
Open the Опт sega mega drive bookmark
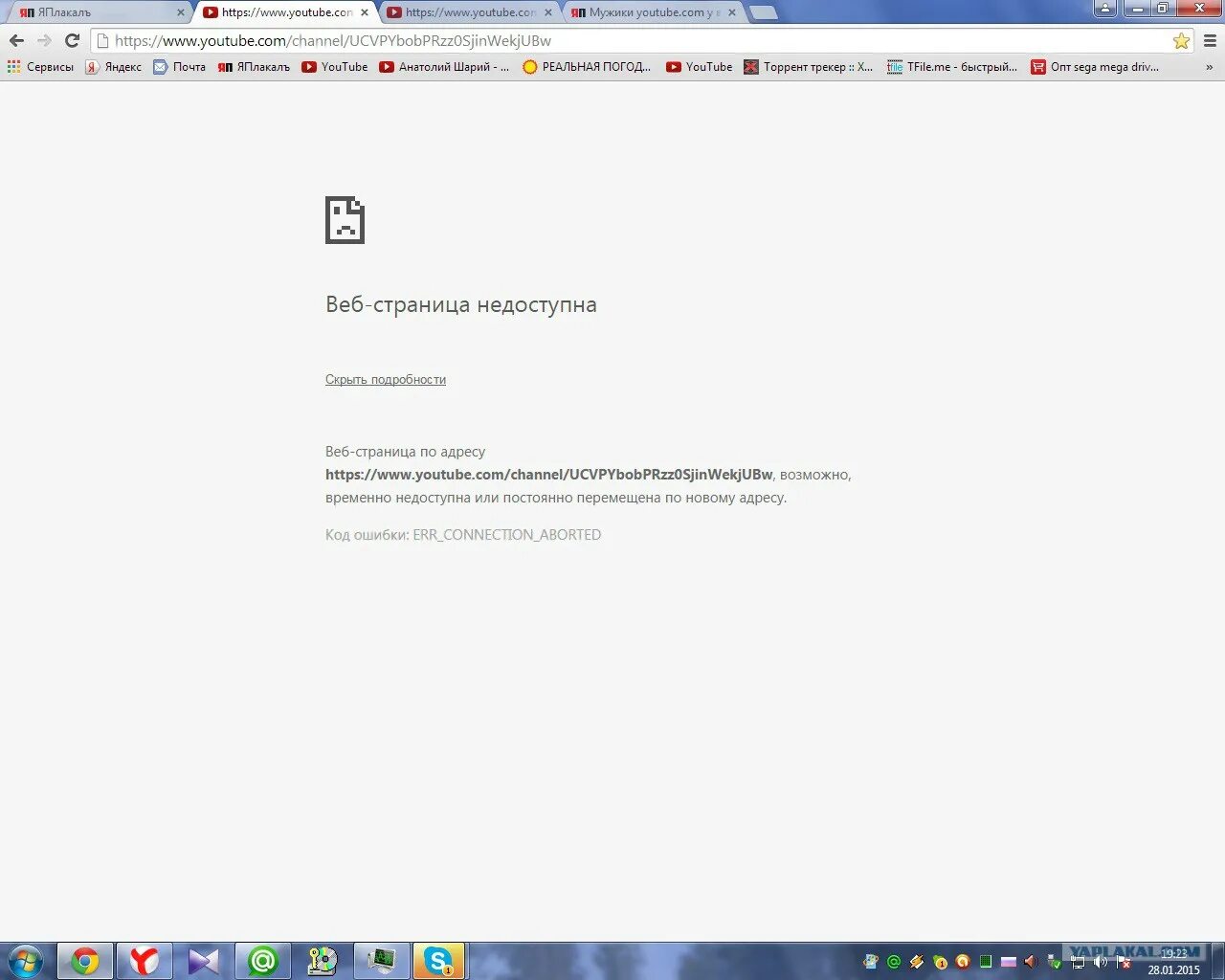(1095, 67)
